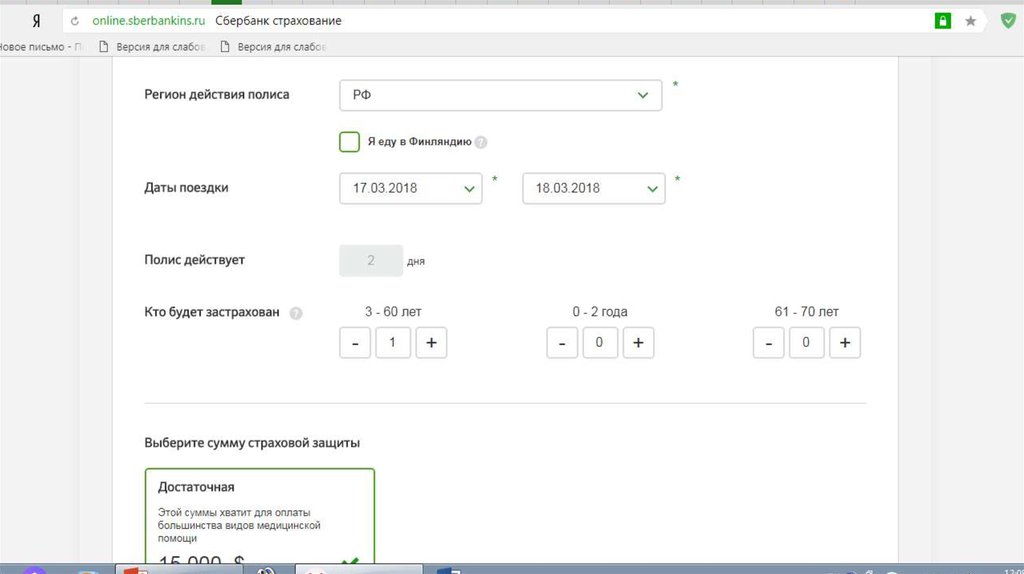Screen dimensions: 1024x574
Task: Click the Выберите сумму страховой защиты heading
Action: point(252,443)
